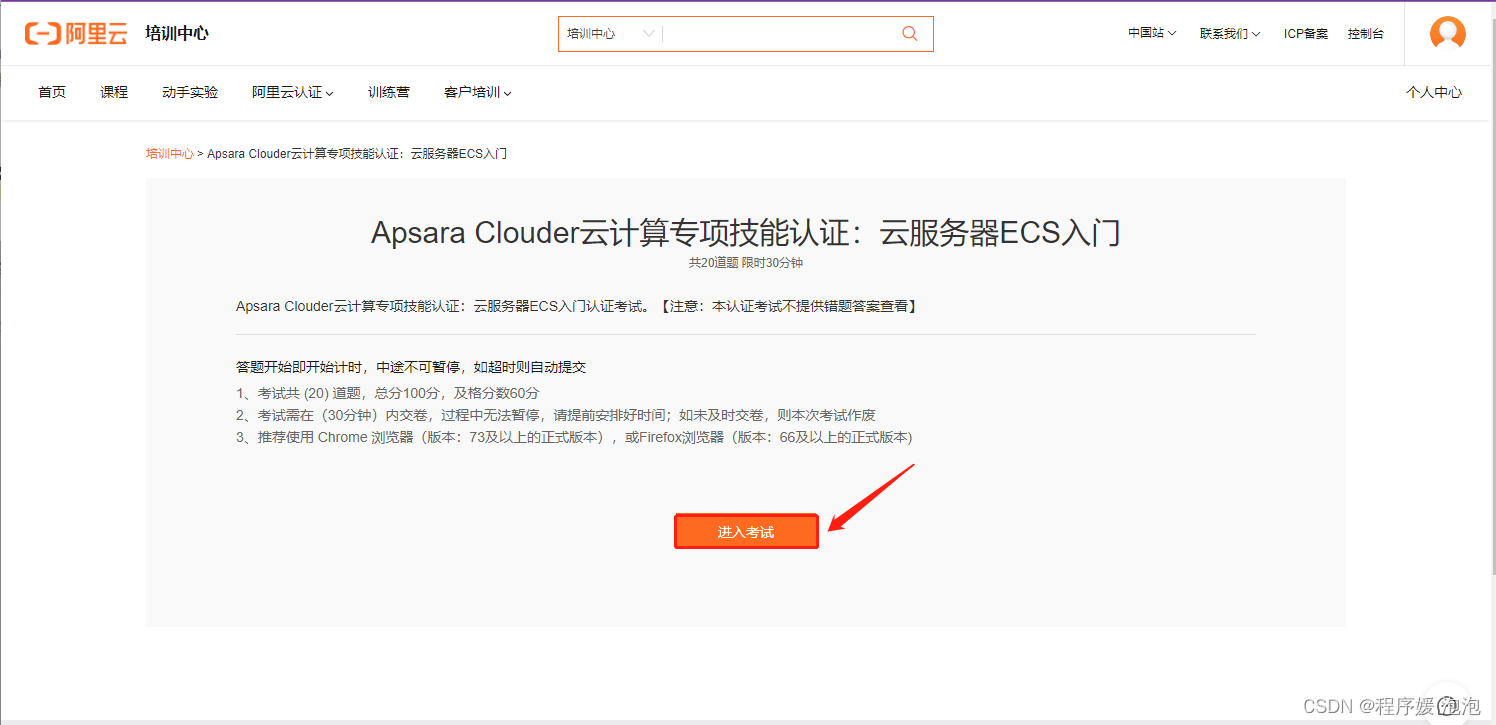Click the search magnifier icon

[909, 33]
